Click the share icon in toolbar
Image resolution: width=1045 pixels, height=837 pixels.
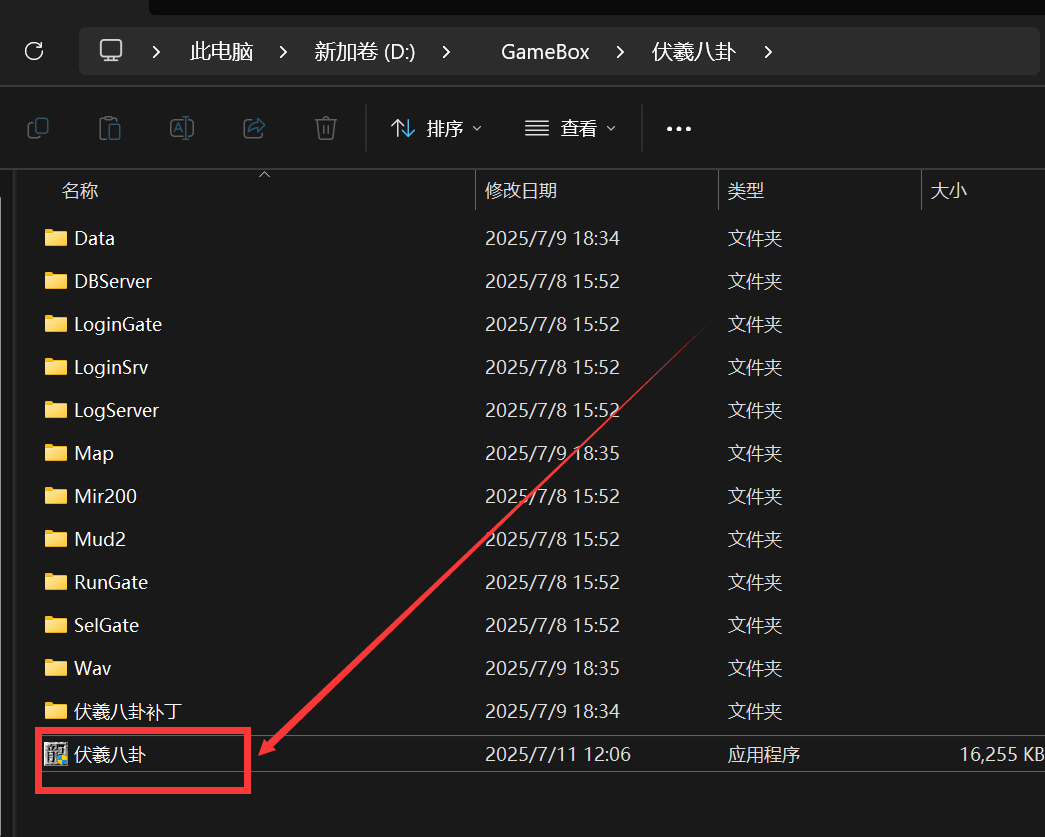254,128
